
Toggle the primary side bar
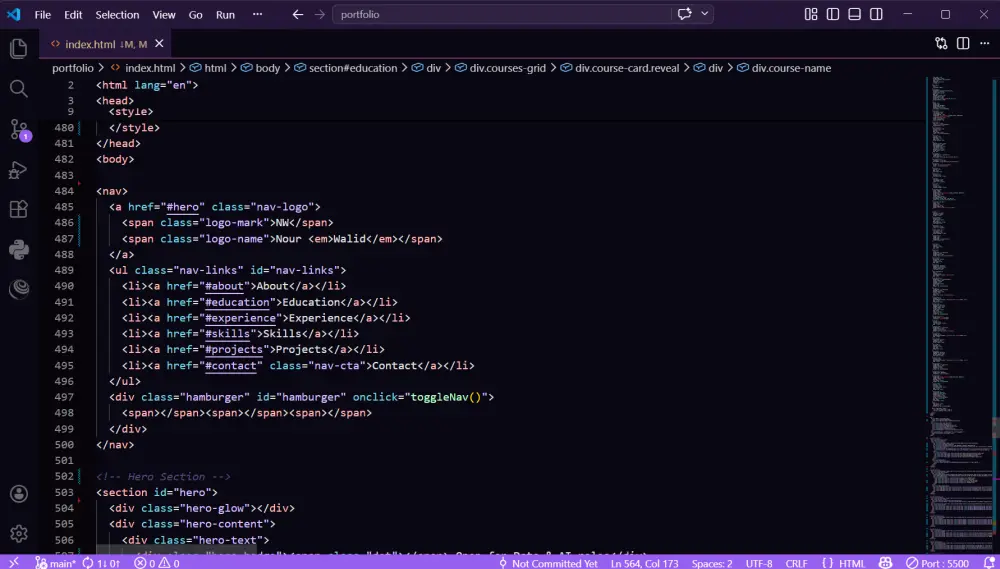832,14
